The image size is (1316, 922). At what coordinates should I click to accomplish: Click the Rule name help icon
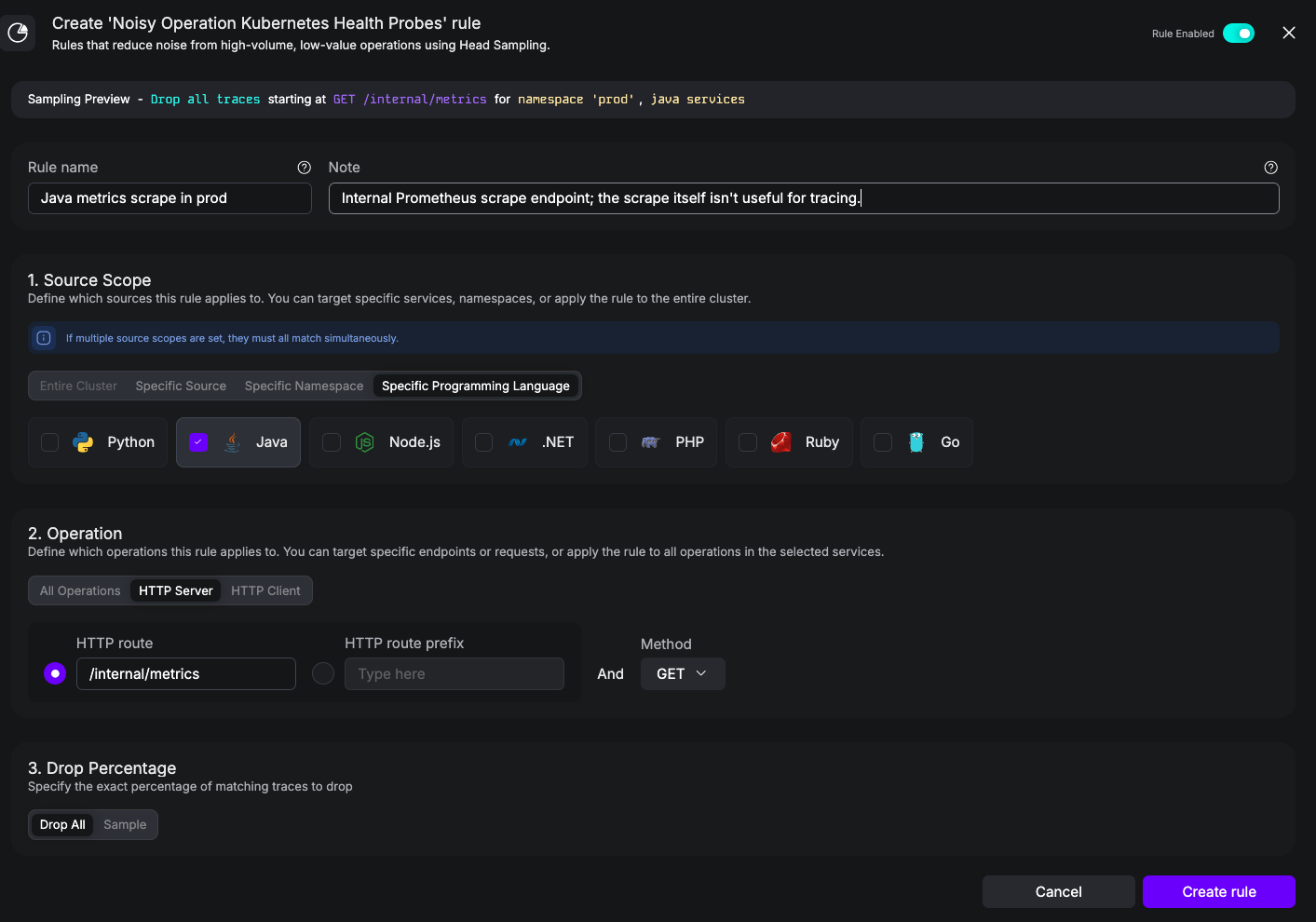[304, 168]
